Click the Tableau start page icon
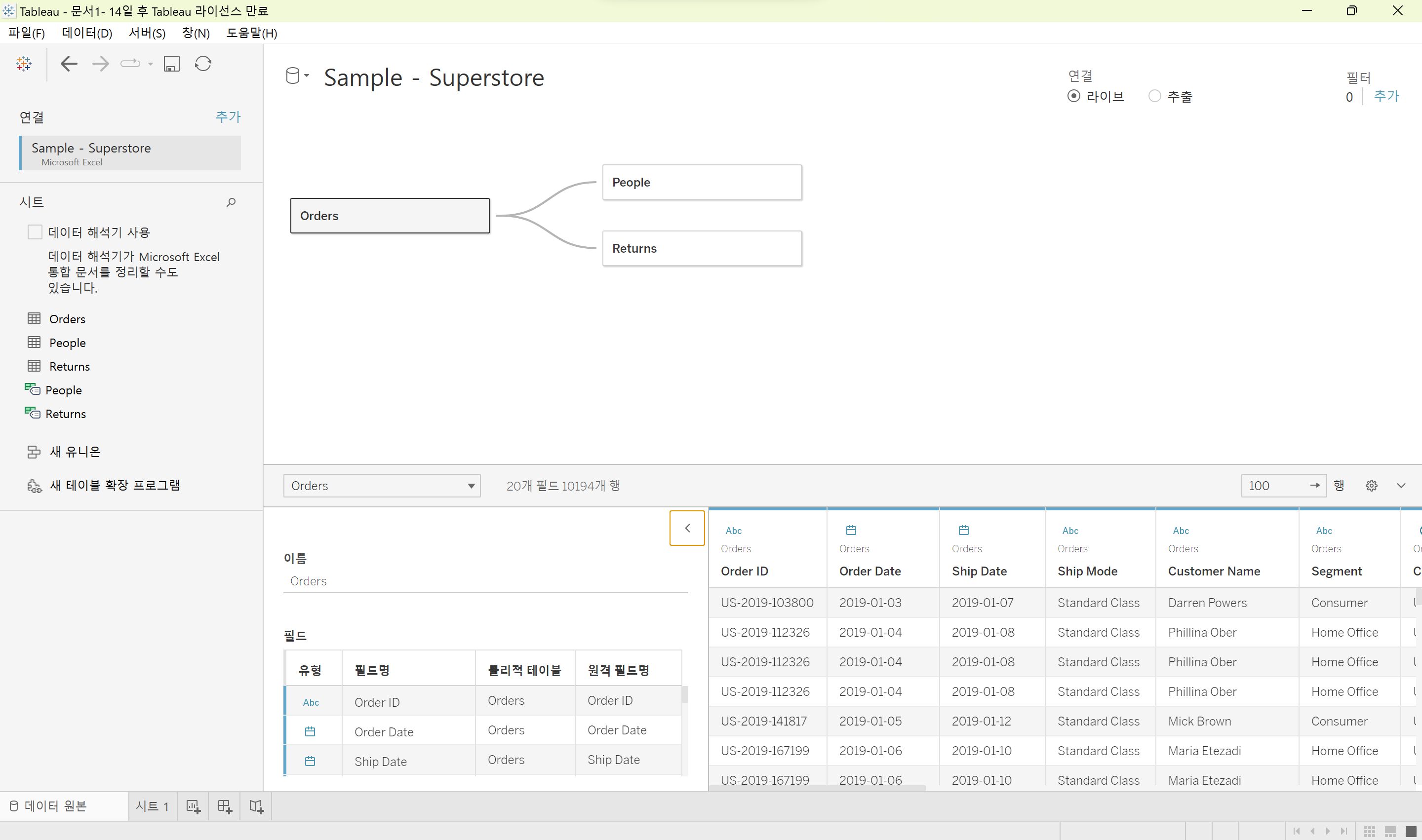Screen dimensions: 1422x840 point(24,63)
